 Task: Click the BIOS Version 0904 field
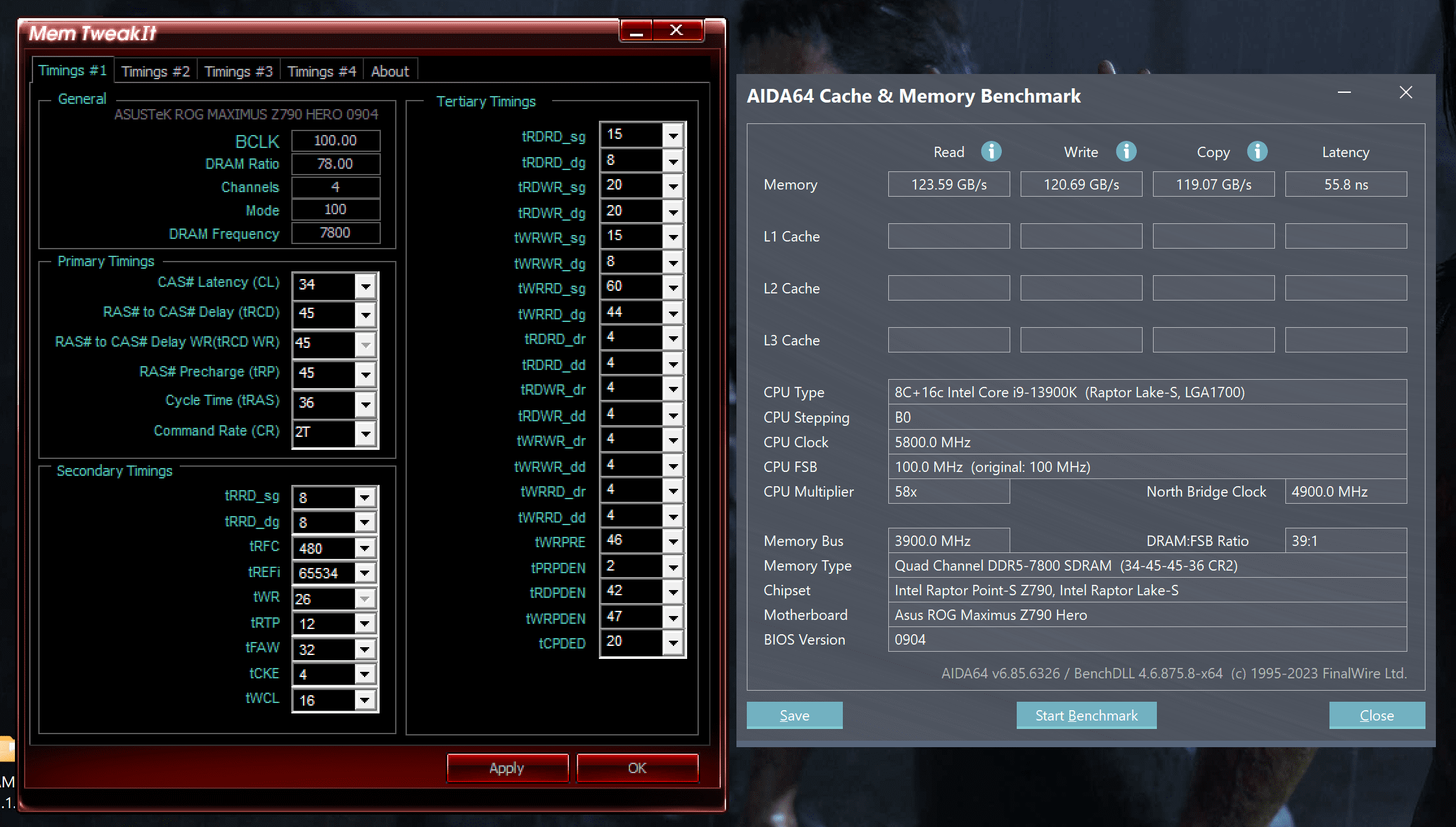point(1147,639)
